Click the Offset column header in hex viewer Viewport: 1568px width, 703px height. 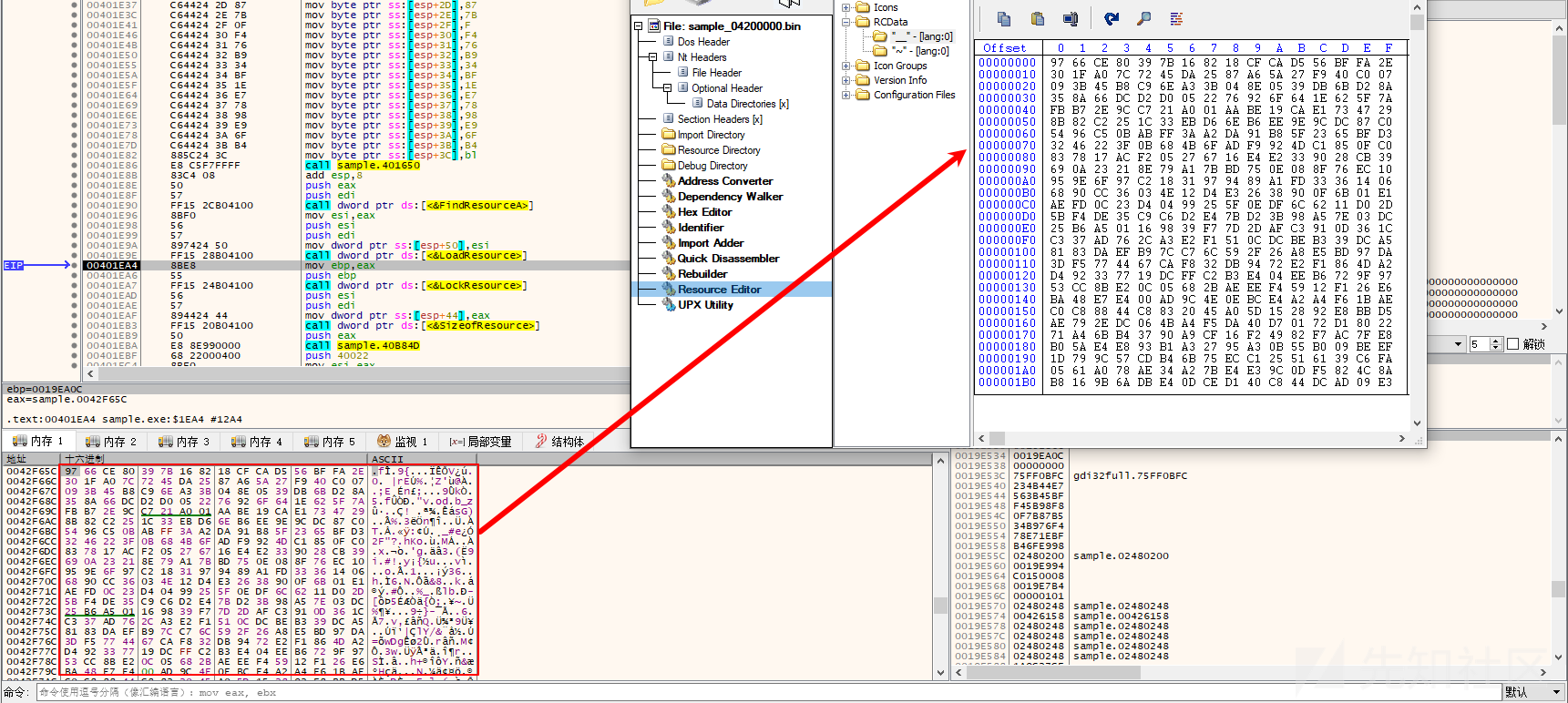(x=1004, y=48)
